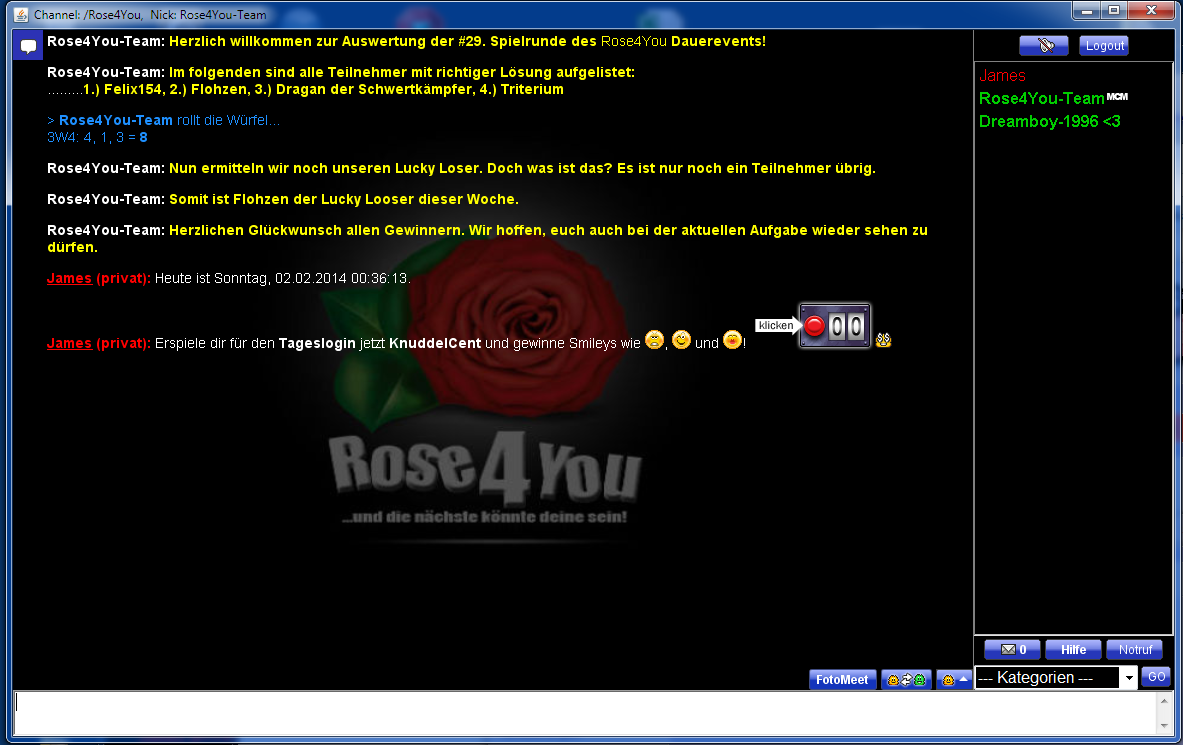Select James in the user list
The image size is (1183, 745).
pos(1002,76)
